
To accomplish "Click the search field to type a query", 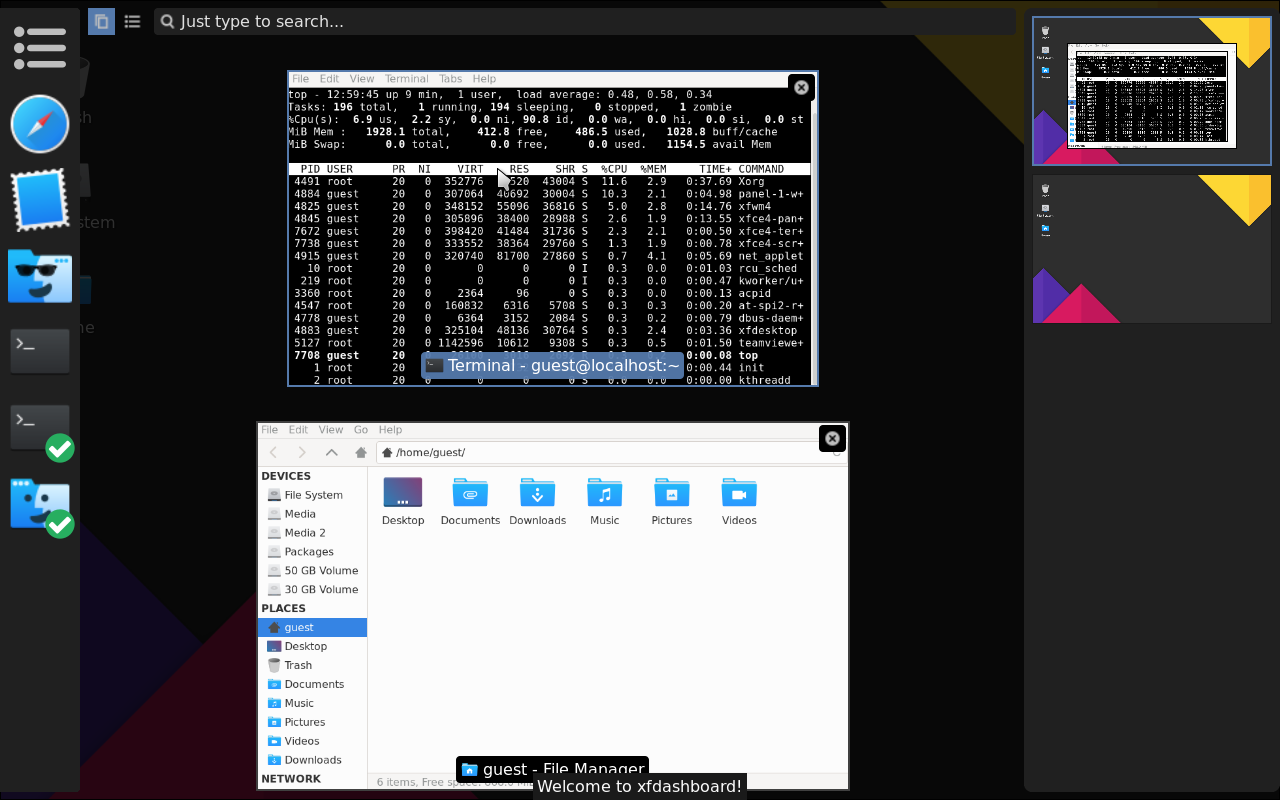I will (x=400, y=21).
